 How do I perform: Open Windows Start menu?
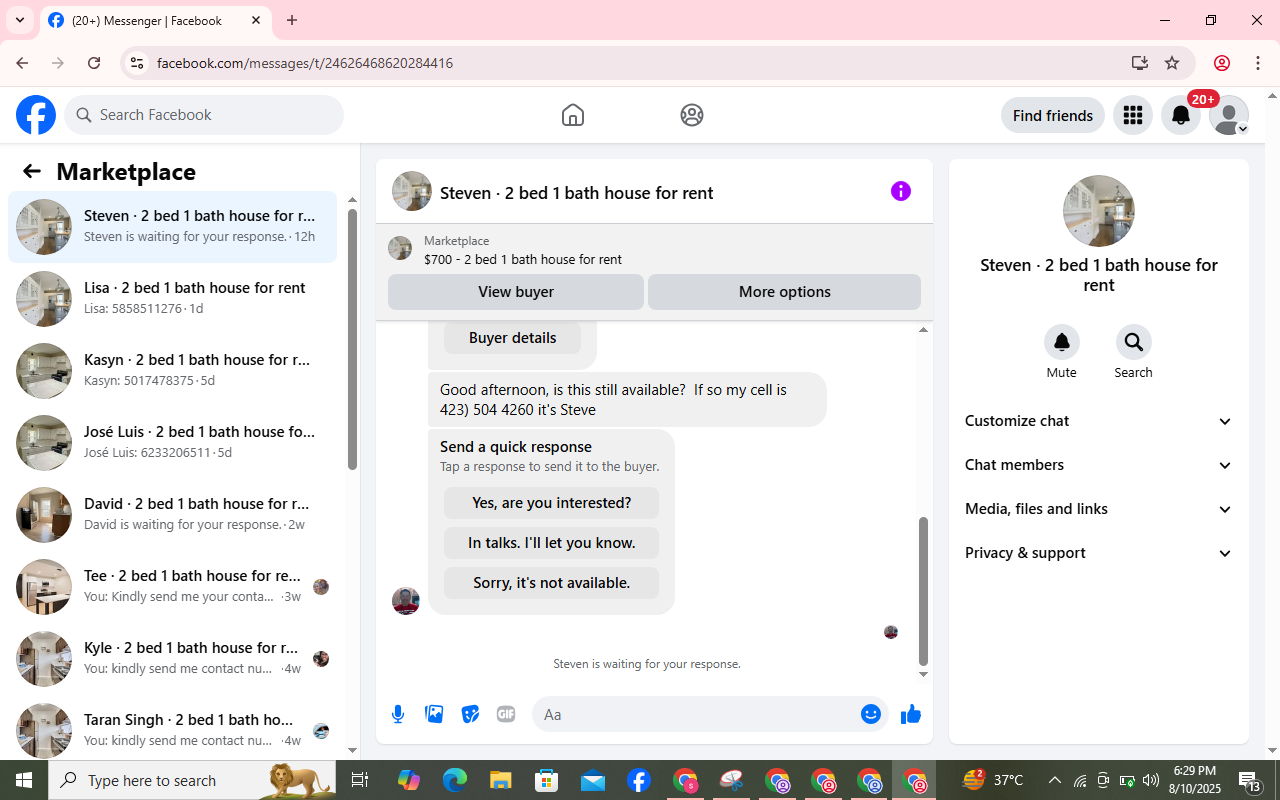(x=24, y=780)
